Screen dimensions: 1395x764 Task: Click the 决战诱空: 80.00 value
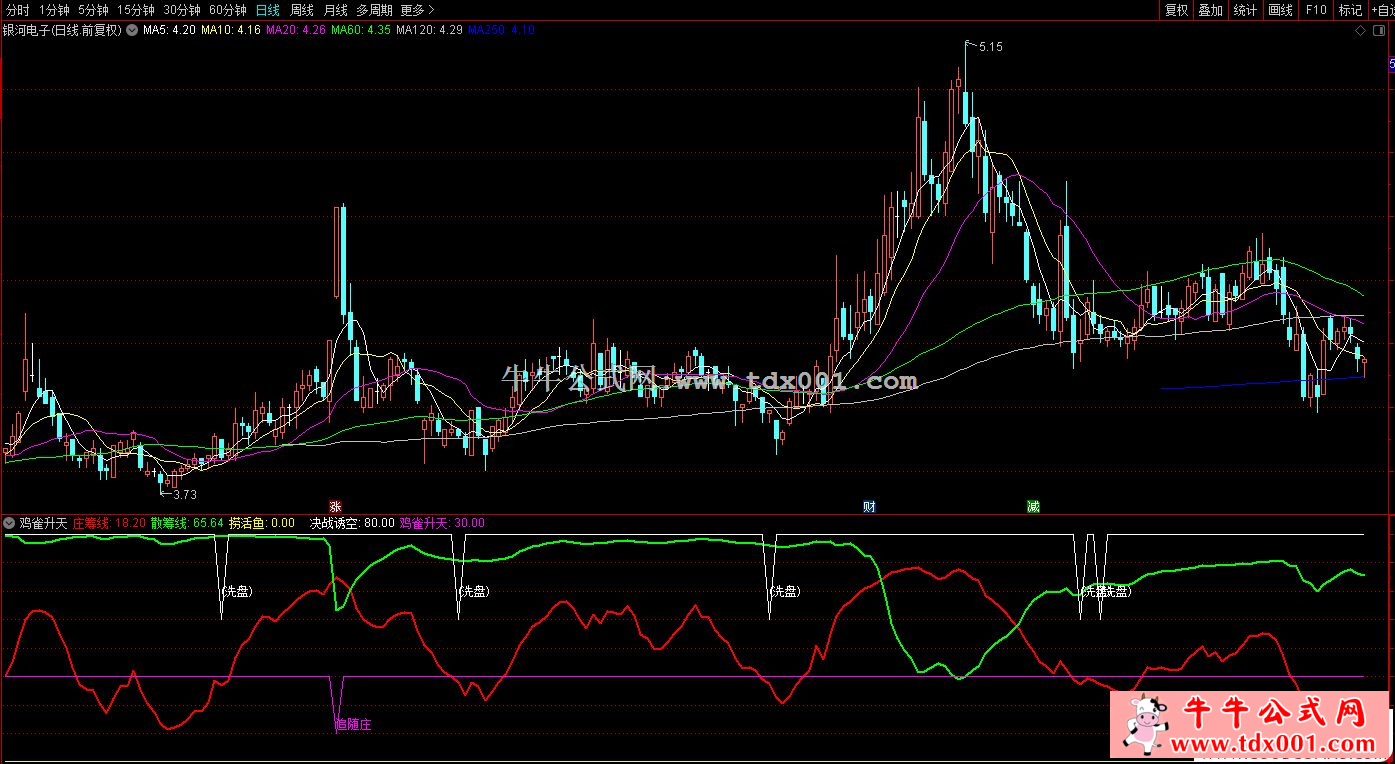351,522
